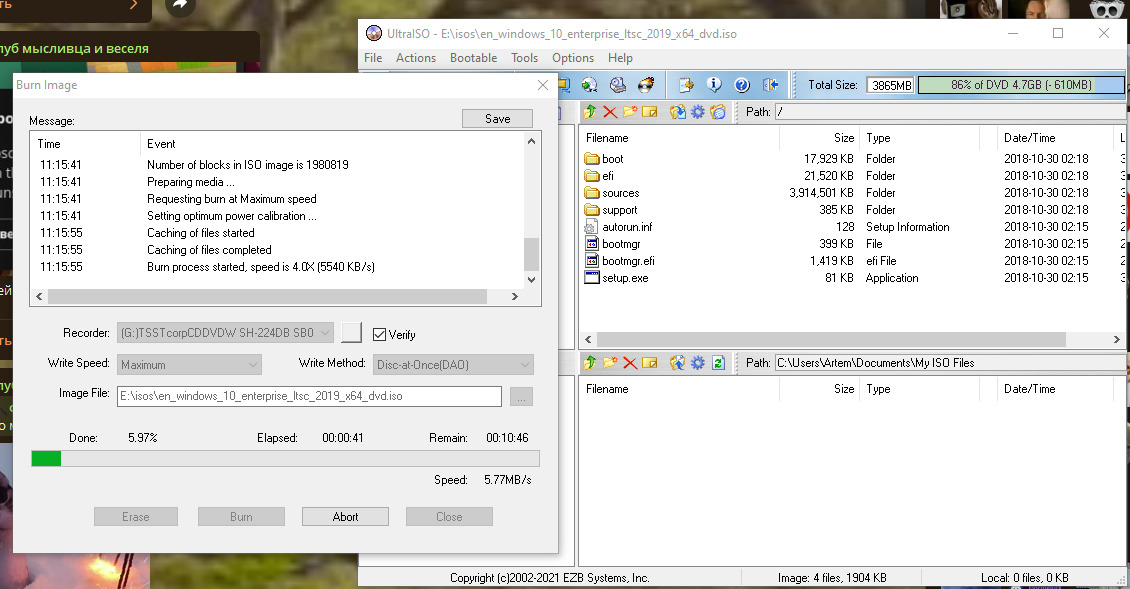Viewport: 1130px width, 589px height.
Task: Click the gear icon in local pane toolbar
Action: click(698, 363)
